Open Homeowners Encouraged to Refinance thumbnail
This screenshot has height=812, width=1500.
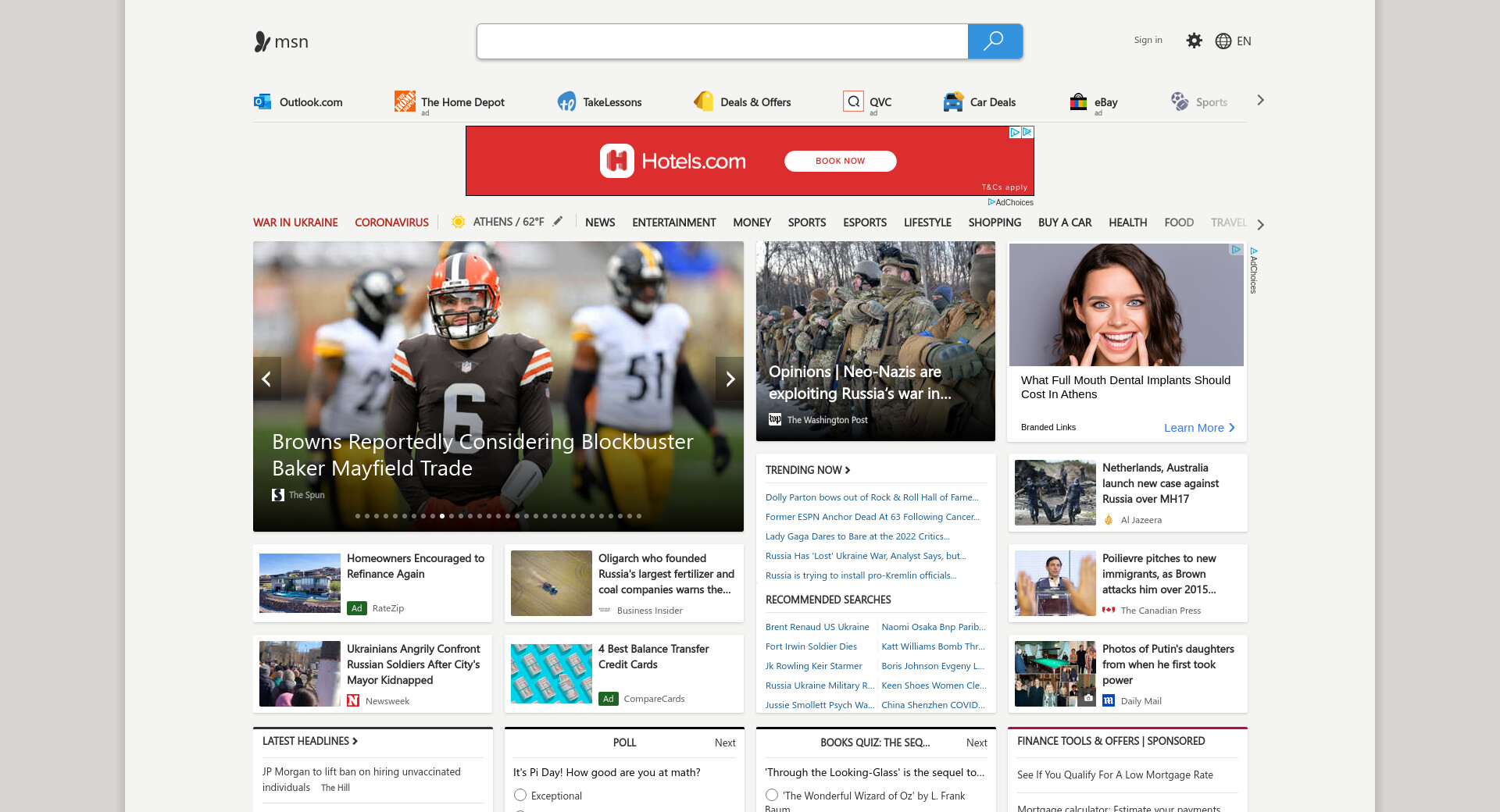(300, 583)
